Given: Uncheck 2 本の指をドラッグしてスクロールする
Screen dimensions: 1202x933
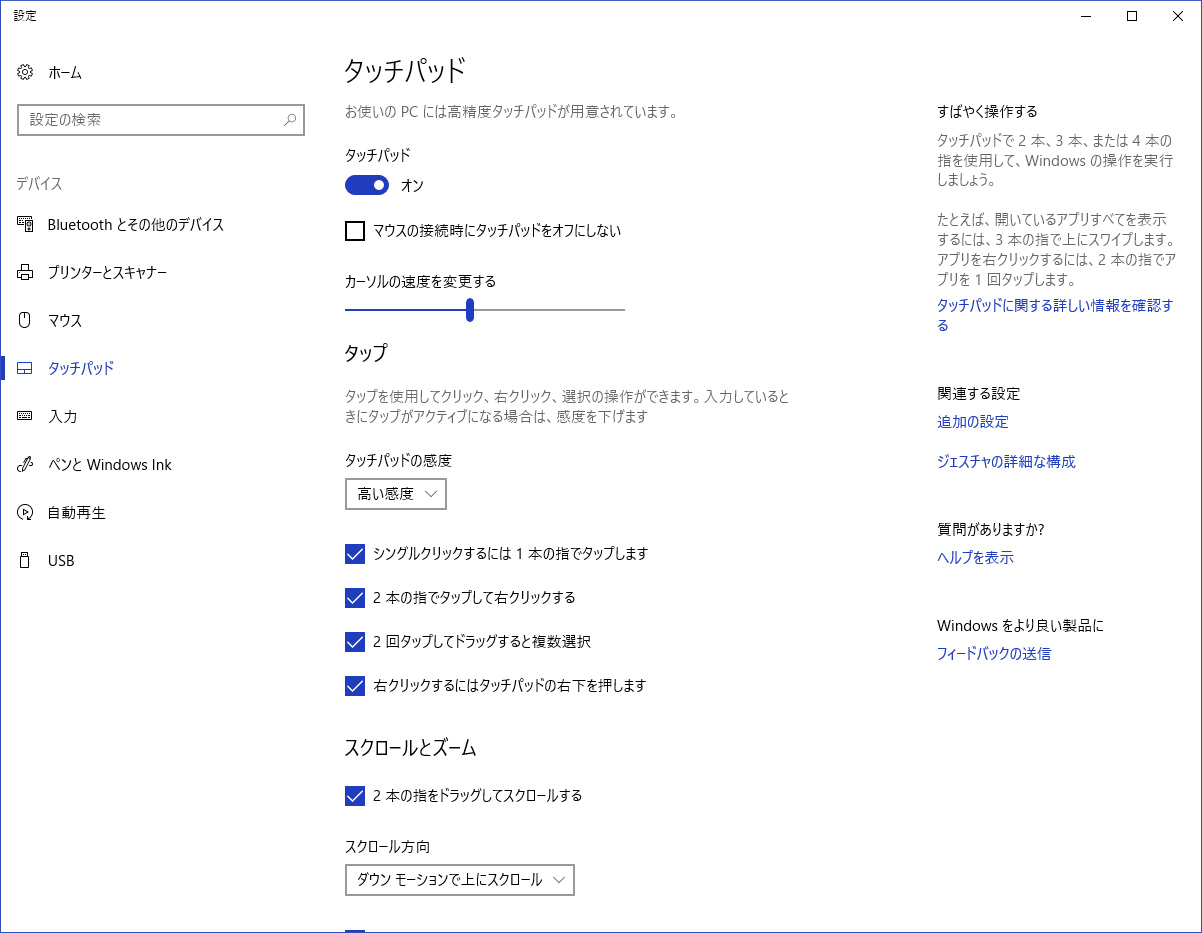Looking at the screenshot, I should pos(355,795).
